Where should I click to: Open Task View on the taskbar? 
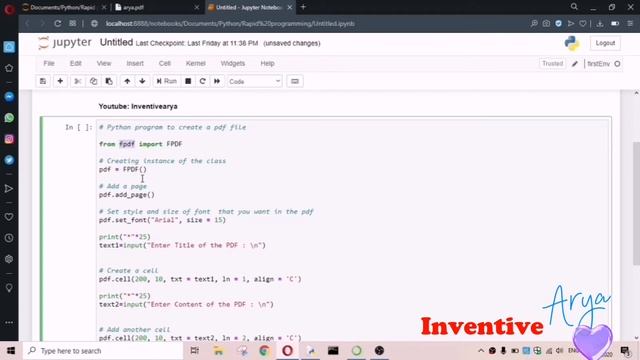coord(195,351)
